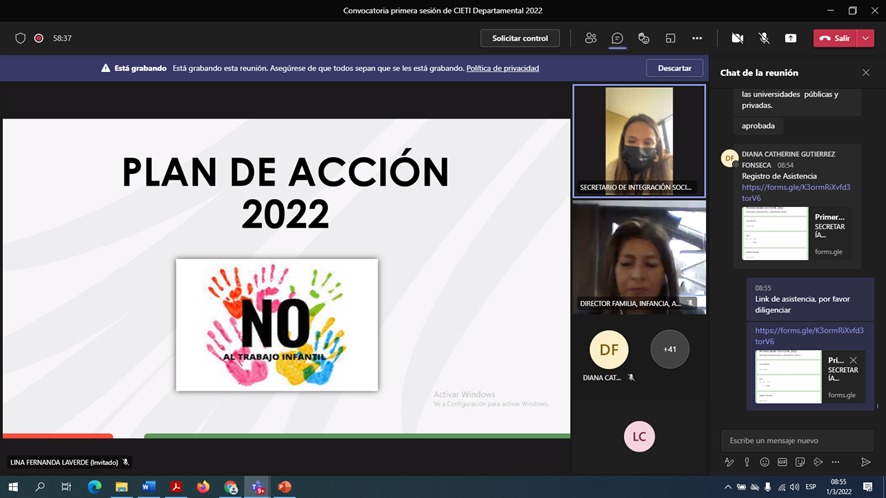This screenshot has height=498, width=886.
Task: Open more actions ellipsis in meeting toolbar
Action: coord(697,38)
